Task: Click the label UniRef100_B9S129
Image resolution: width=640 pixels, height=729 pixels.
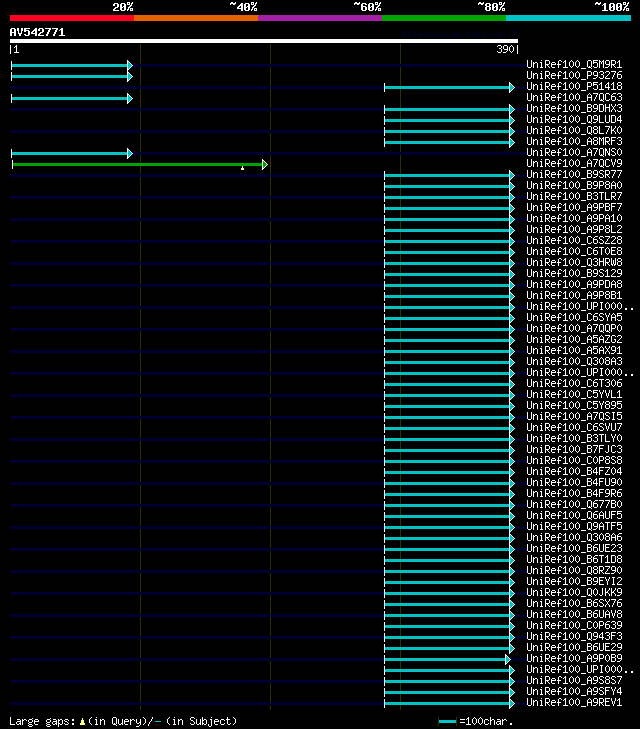Action: (574, 273)
